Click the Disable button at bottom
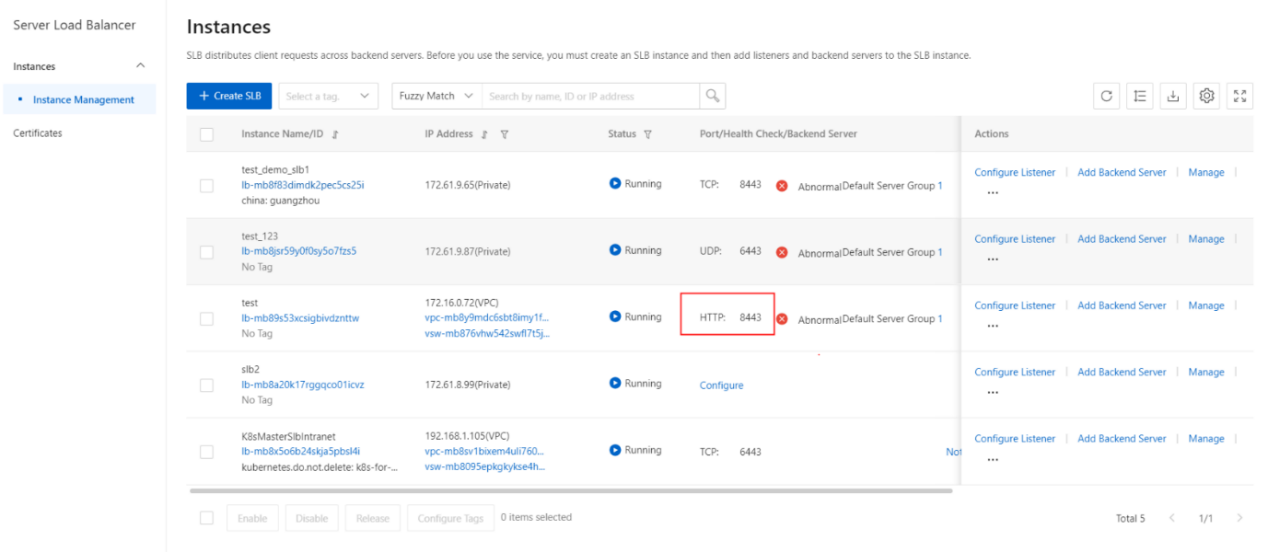 pyautogui.click(x=312, y=518)
